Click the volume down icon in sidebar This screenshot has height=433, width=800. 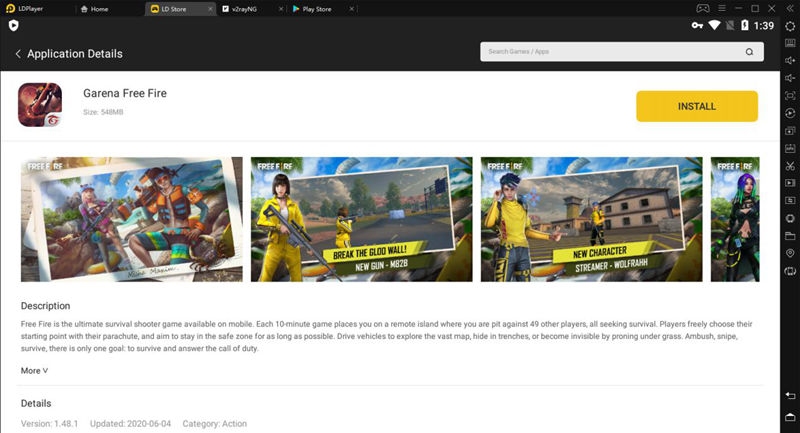790,78
